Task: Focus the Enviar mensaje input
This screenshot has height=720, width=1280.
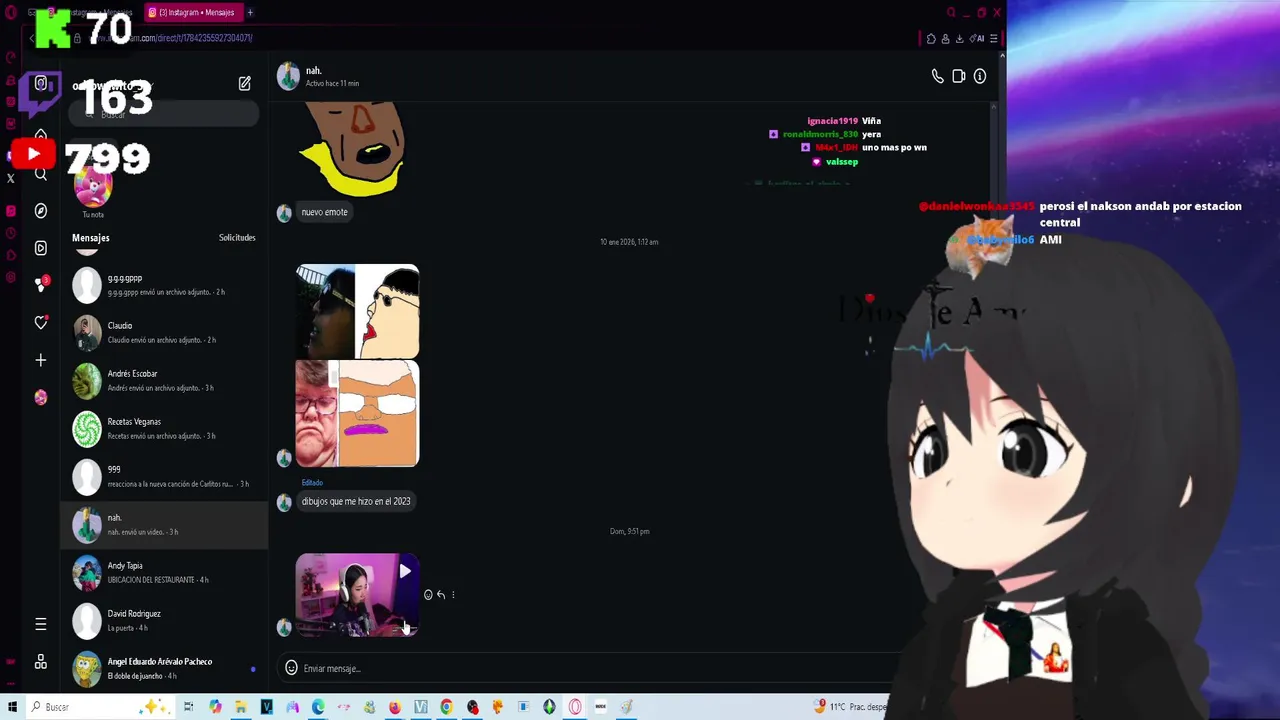Action: (590, 668)
